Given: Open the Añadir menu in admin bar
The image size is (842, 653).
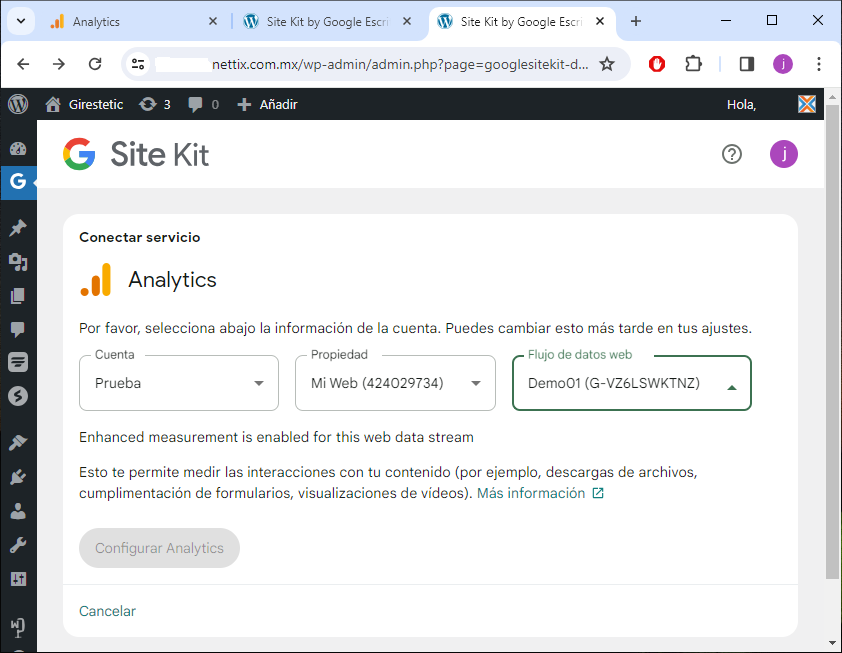Looking at the screenshot, I should pyautogui.click(x=267, y=104).
